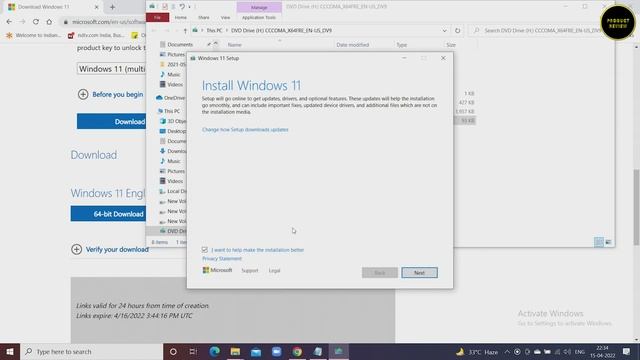Open the volume control in system tray
Screen dimensions: 640x360
click(567, 351)
